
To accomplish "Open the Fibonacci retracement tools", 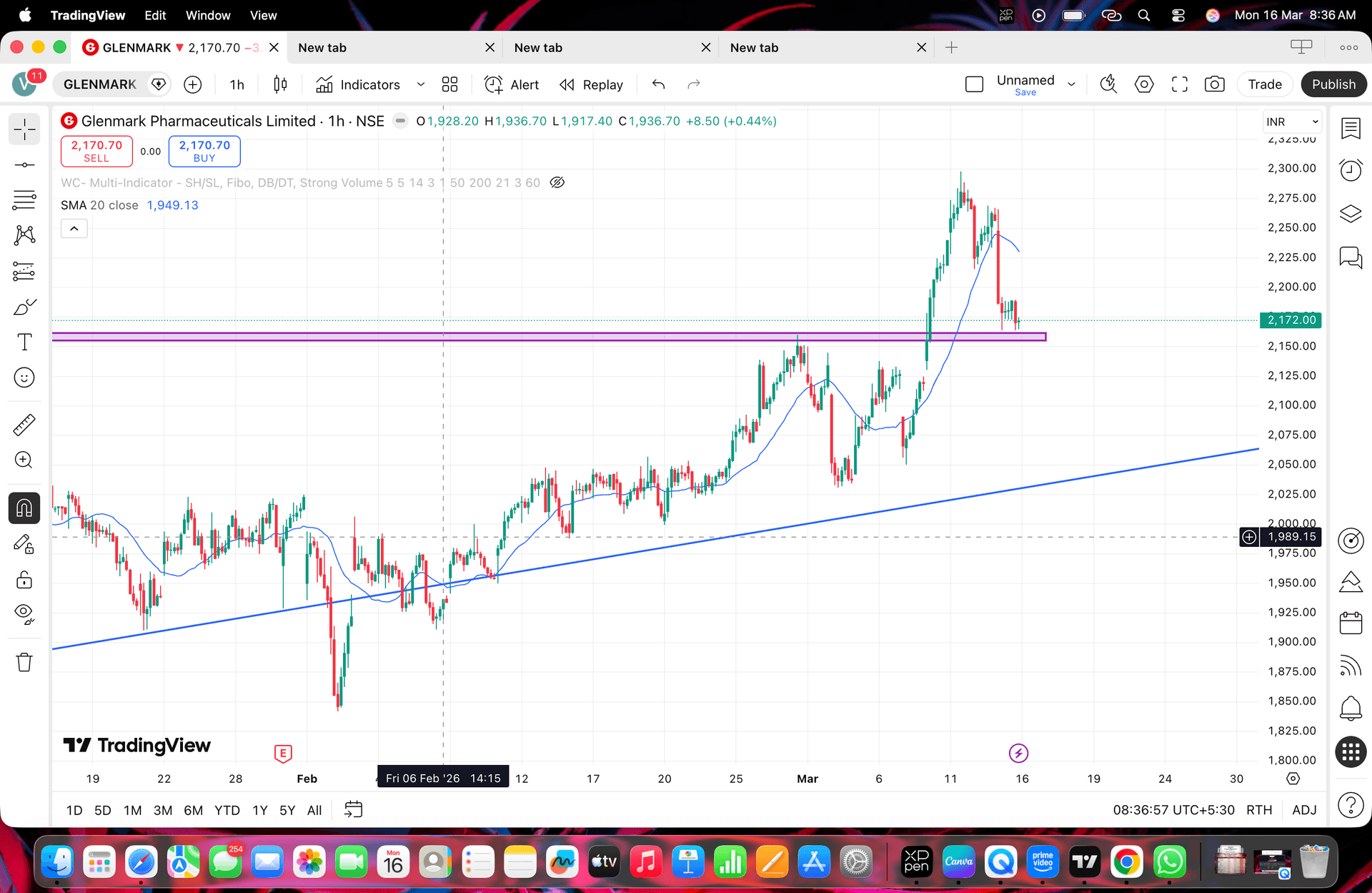I will pos(24,200).
